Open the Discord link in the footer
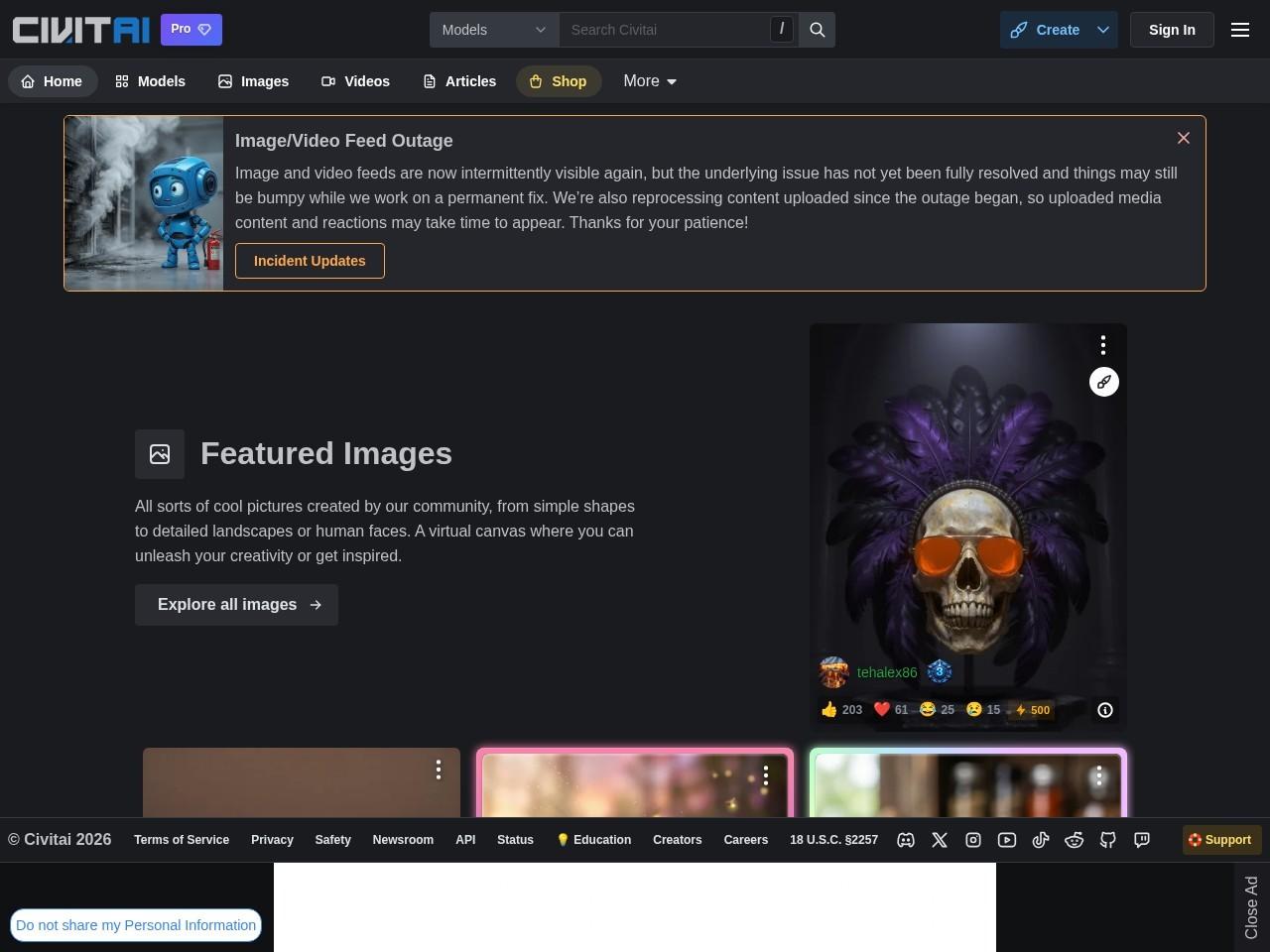The image size is (1270, 952). click(906, 840)
